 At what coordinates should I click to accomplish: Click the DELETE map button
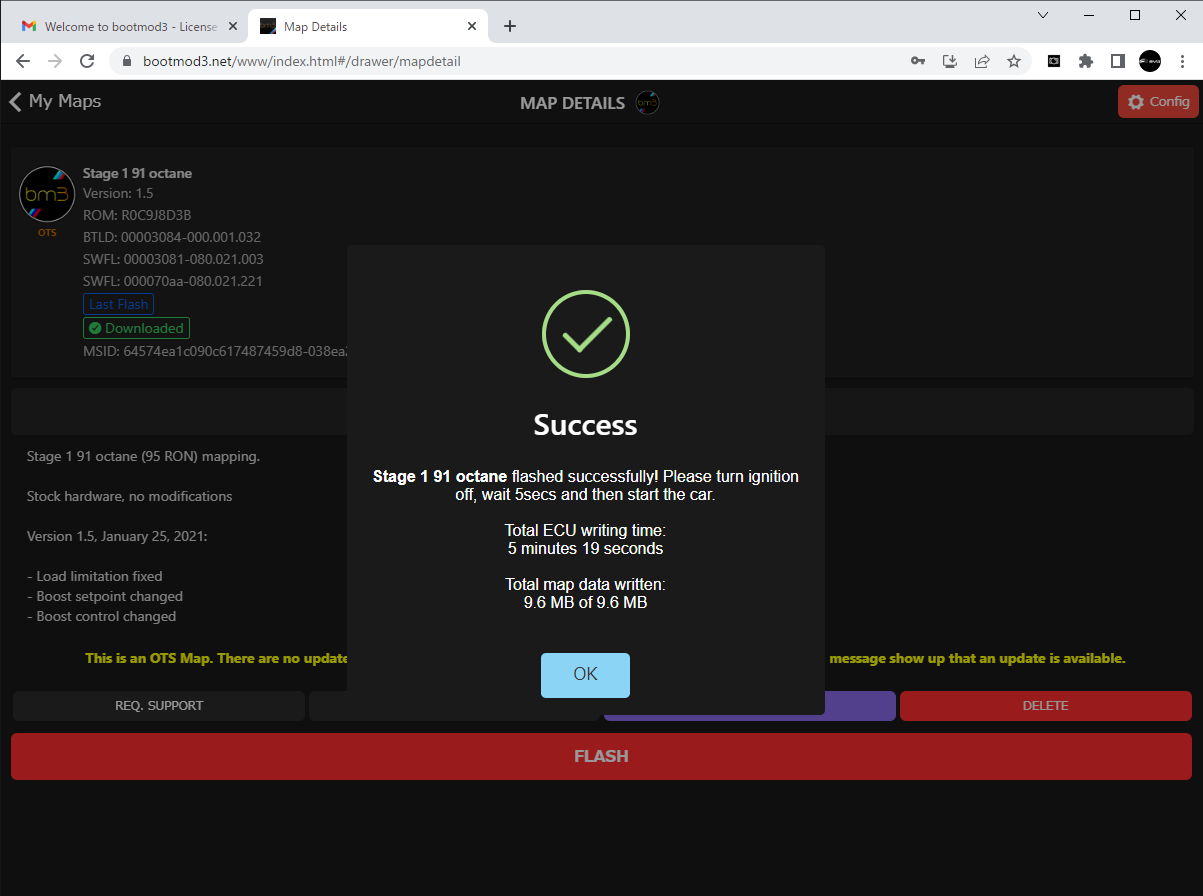point(1045,706)
